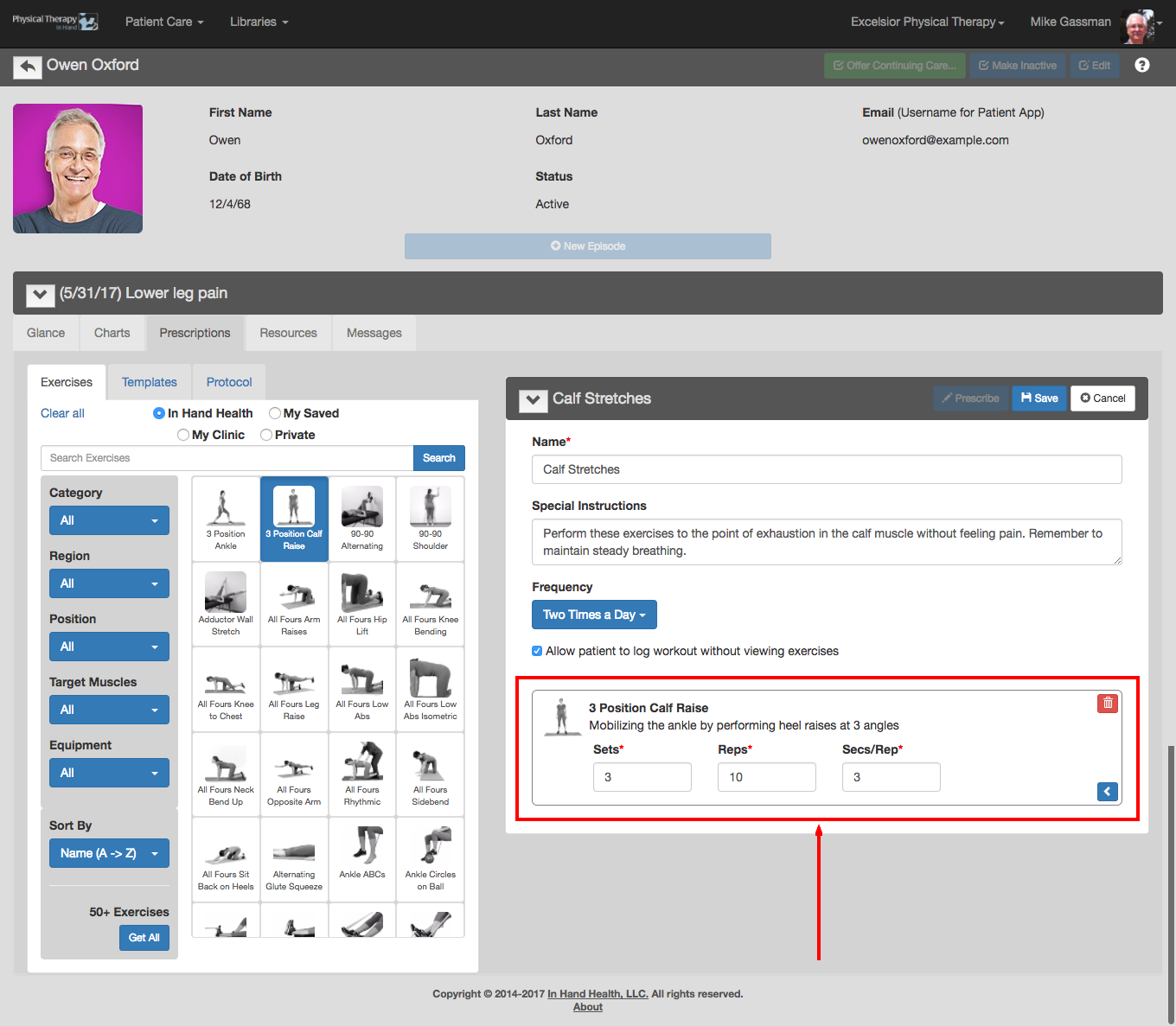Viewport: 1176px width, 1026px height.
Task: Open the Charts tab
Action: (112, 333)
